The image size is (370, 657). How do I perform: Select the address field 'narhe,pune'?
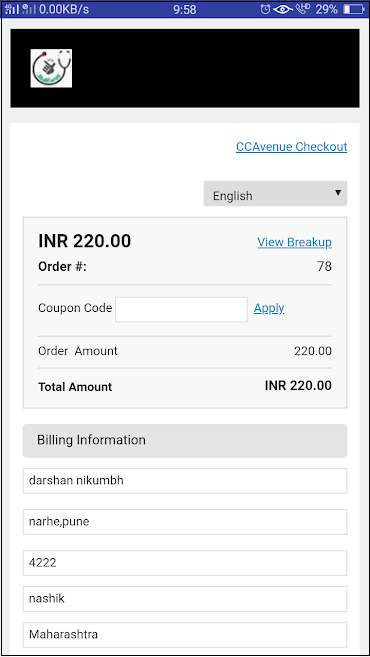tap(185, 522)
